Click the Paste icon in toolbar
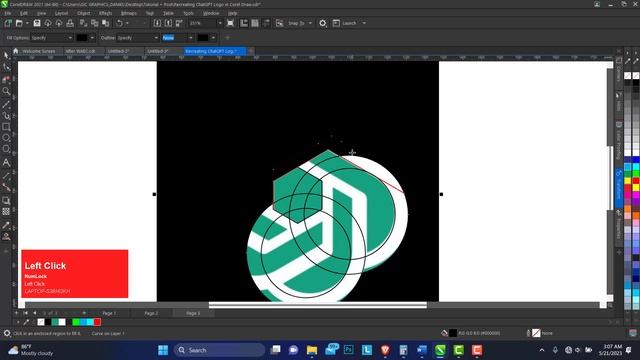The width and height of the screenshot is (640, 360). [x=106, y=23]
